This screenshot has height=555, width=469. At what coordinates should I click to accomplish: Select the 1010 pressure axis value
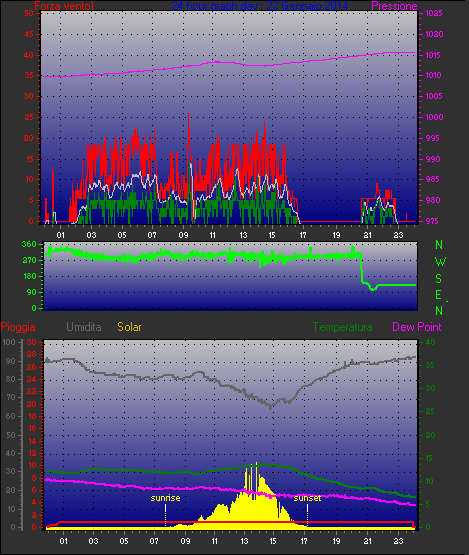(x=433, y=75)
